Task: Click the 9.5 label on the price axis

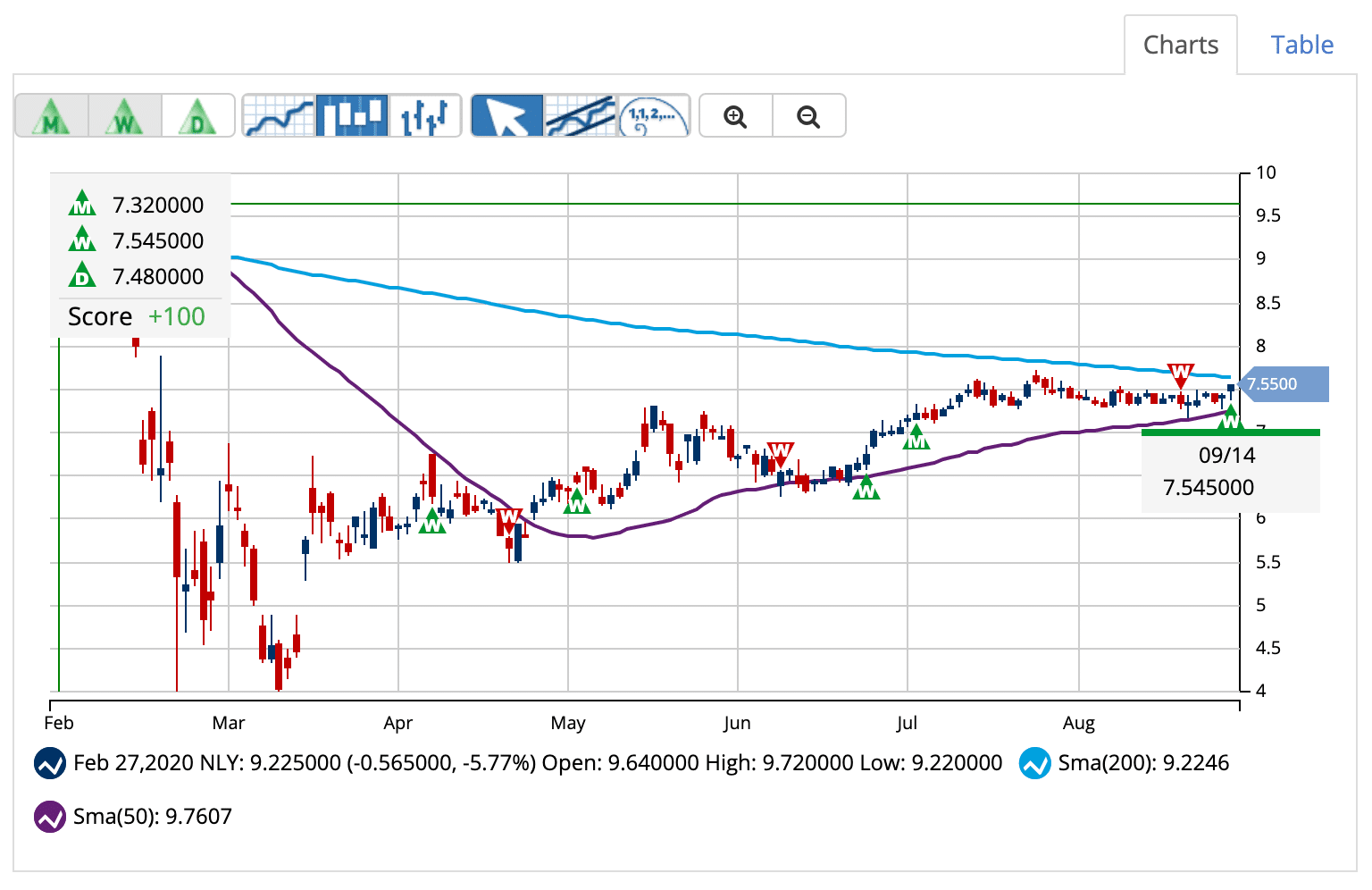Action: click(x=1268, y=215)
